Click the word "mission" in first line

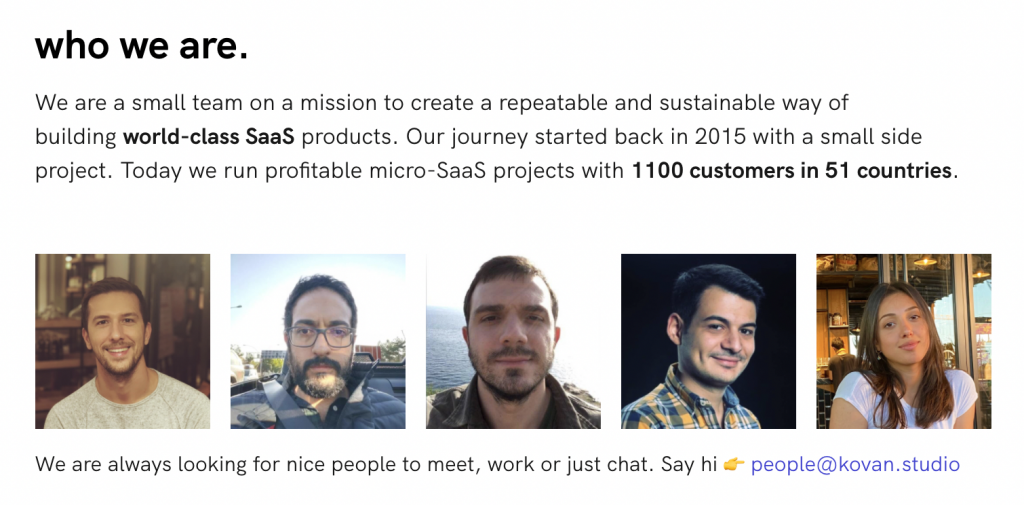339,103
